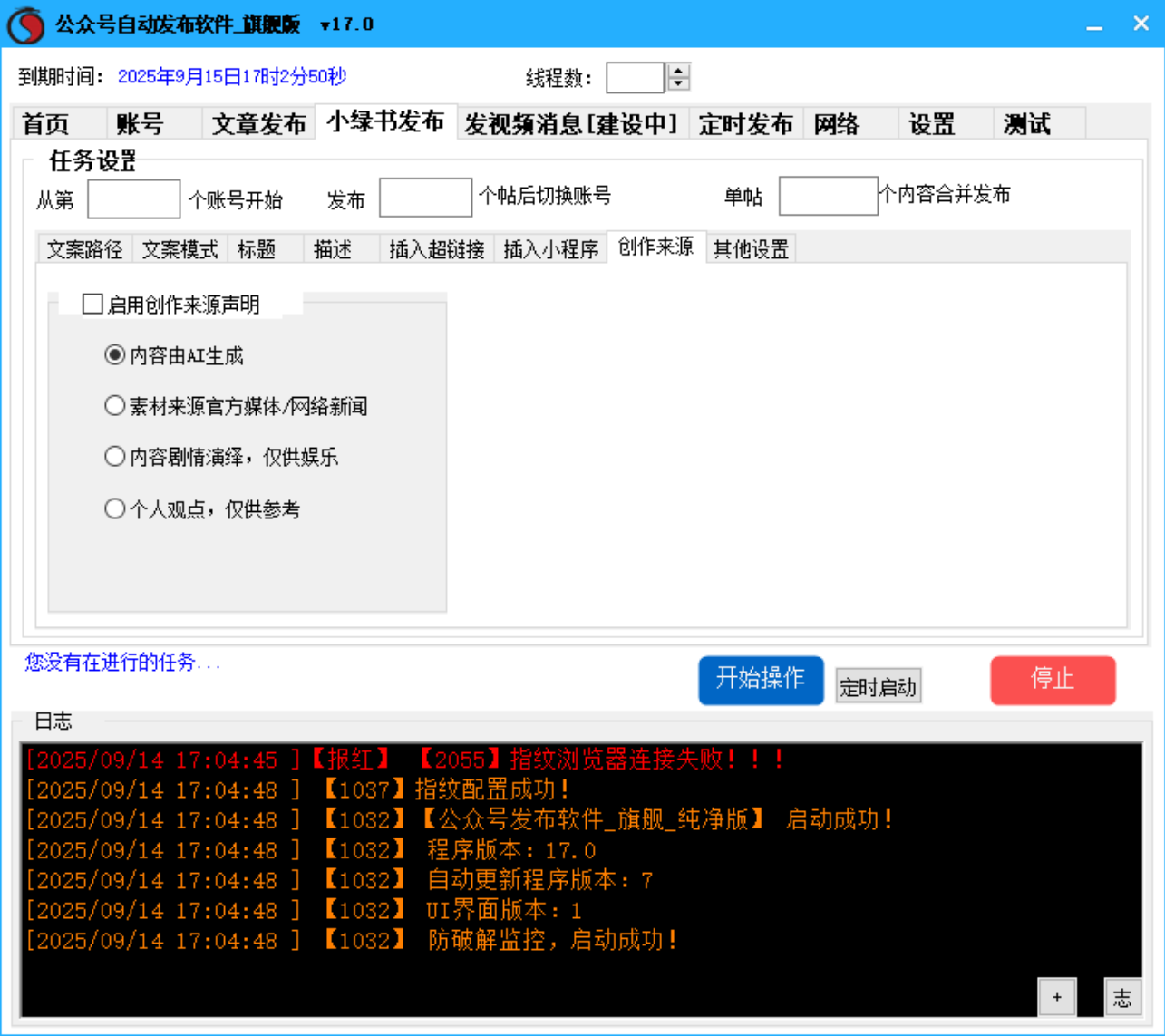Image resolution: width=1165 pixels, height=1036 pixels.
Task: Click the red 停止 button
Action: pos(1053,681)
